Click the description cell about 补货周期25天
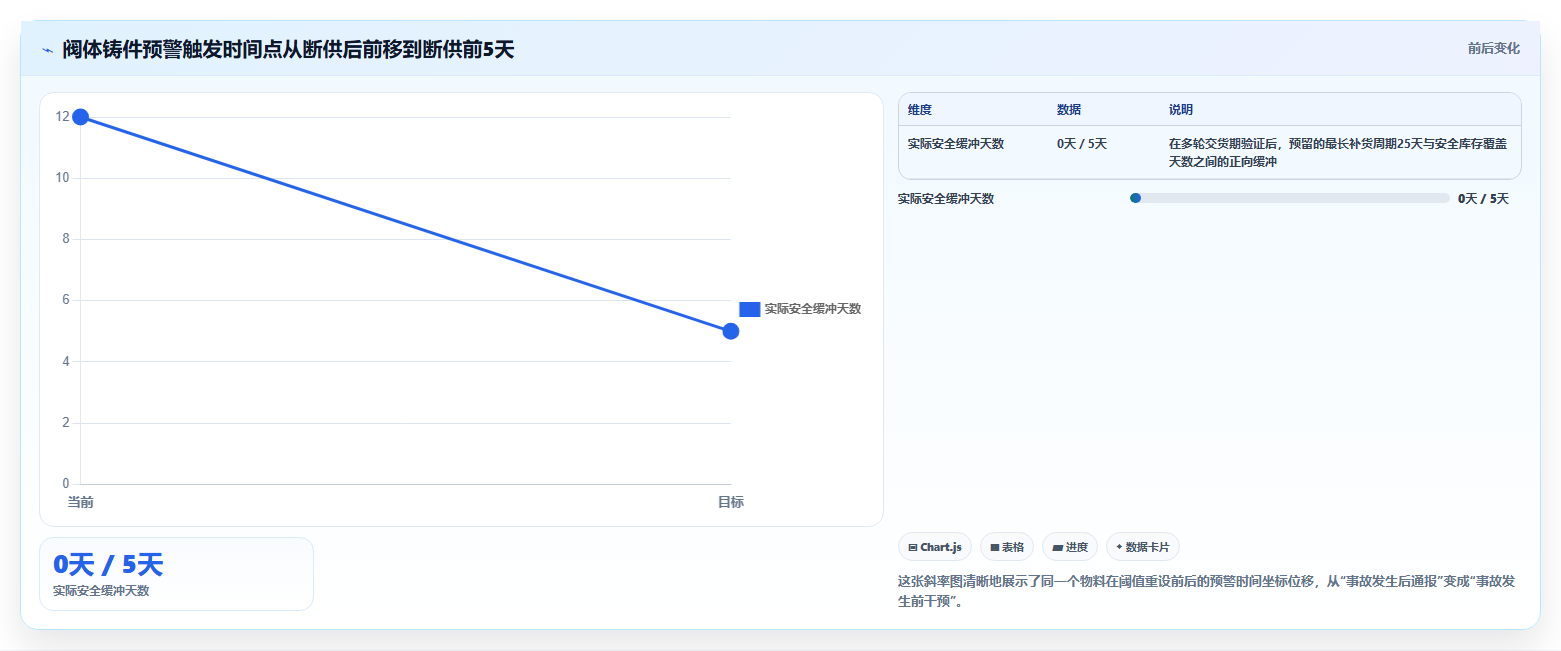Viewport: 1561px width, 651px height. tap(1338, 152)
